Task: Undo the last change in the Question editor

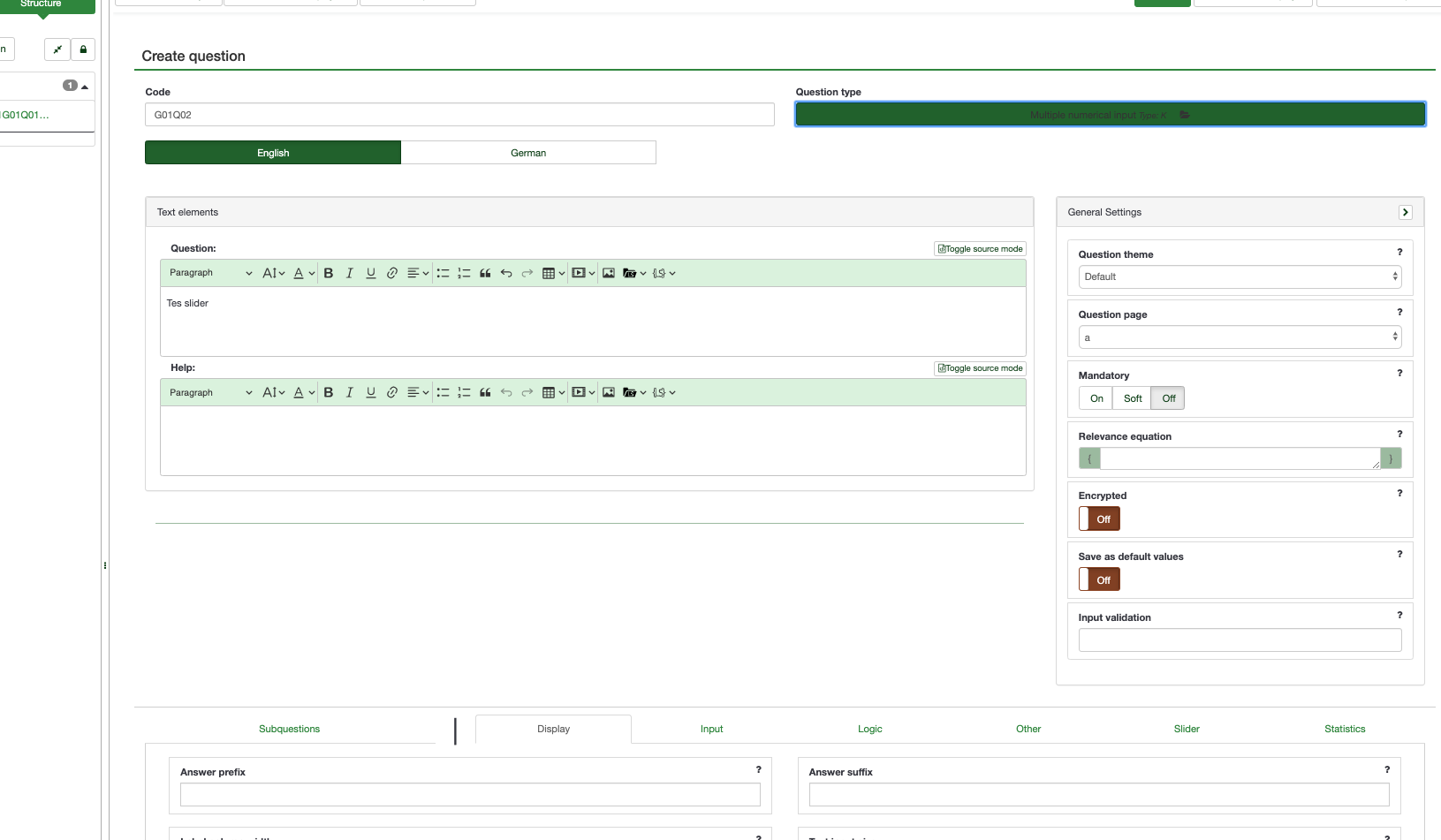Action: [x=506, y=273]
